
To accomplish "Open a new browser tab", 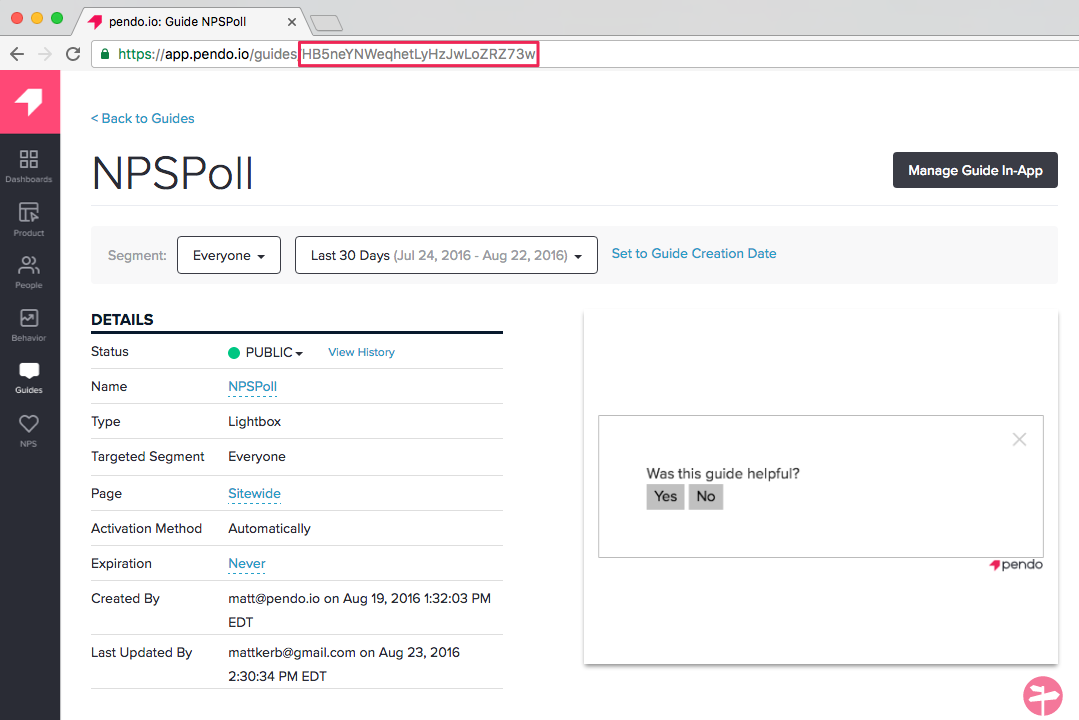I will click(327, 23).
